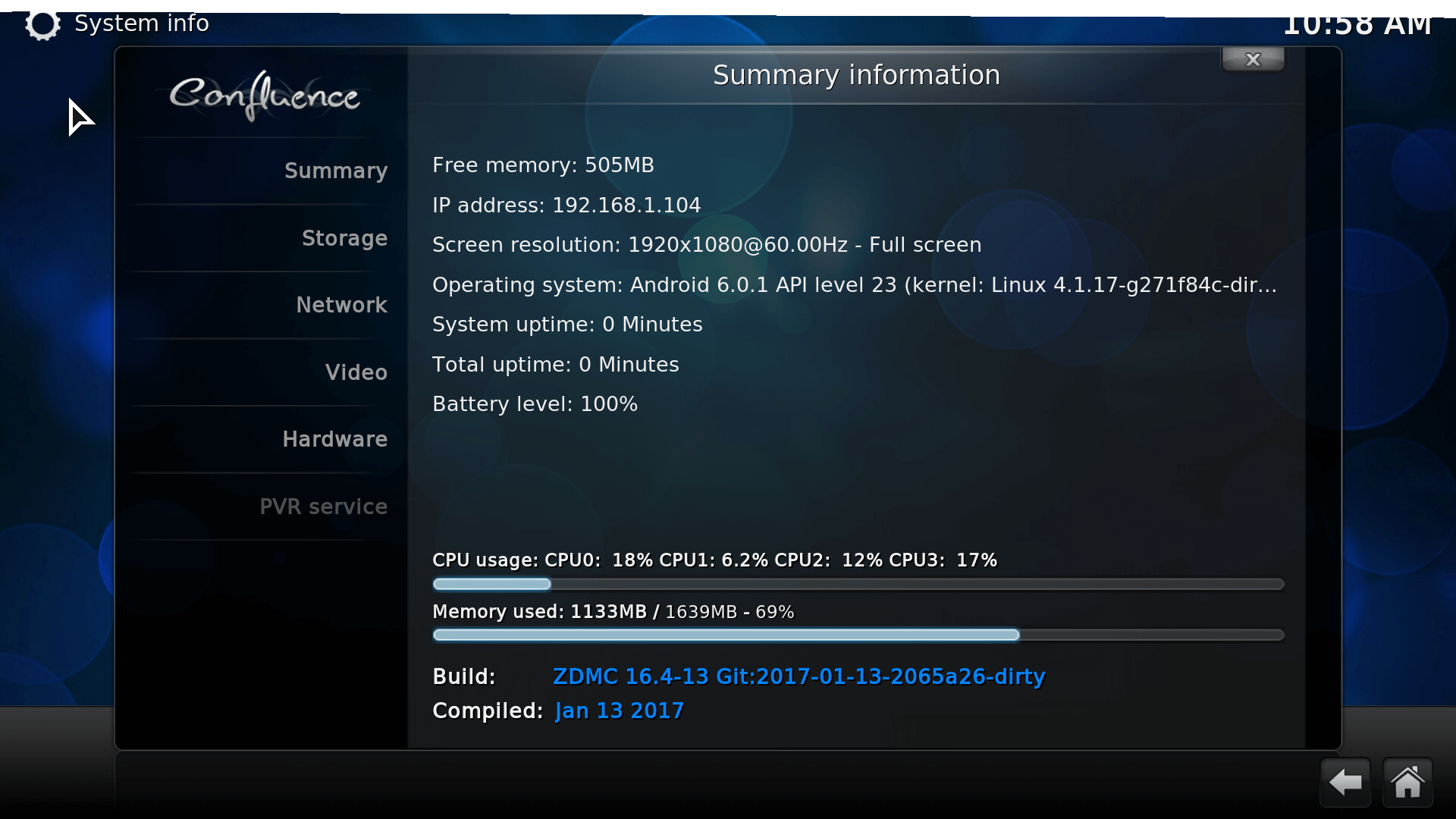The width and height of the screenshot is (1456, 819).
Task: Click the compiled date 'Jan 13 2017'
Action: 620,711
